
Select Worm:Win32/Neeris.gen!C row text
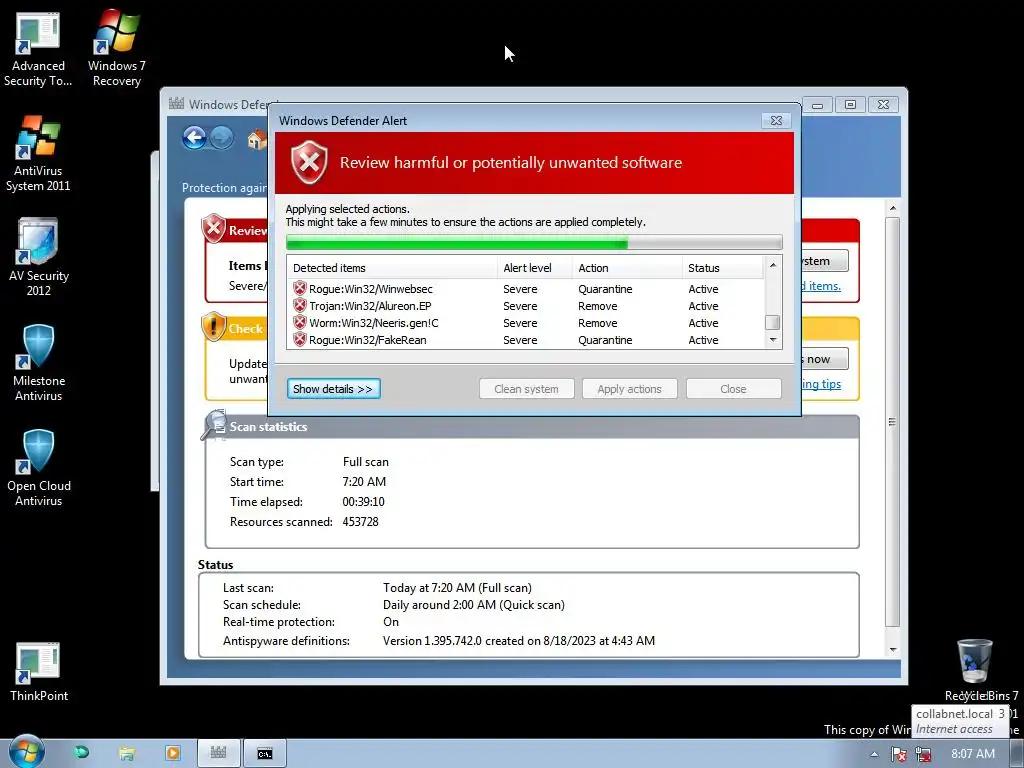coord(374,323)
